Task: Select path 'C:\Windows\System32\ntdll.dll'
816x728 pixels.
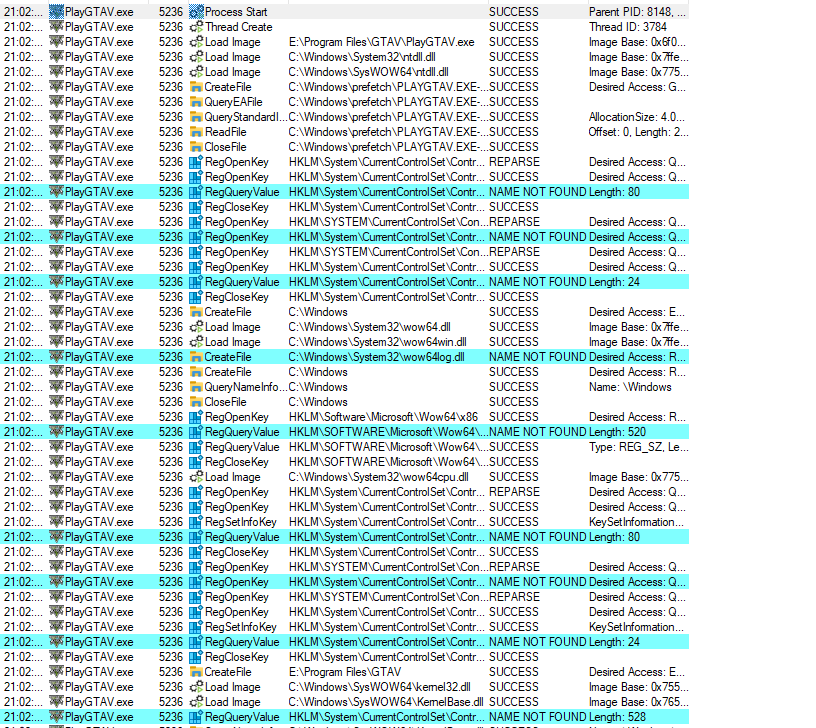Action: (x=362, y=57)
